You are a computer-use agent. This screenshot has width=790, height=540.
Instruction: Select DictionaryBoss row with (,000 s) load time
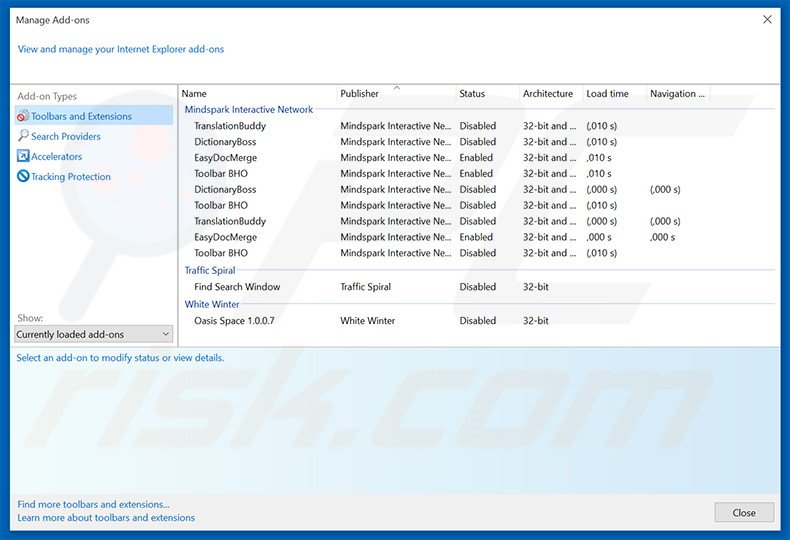tap(477, 189)
